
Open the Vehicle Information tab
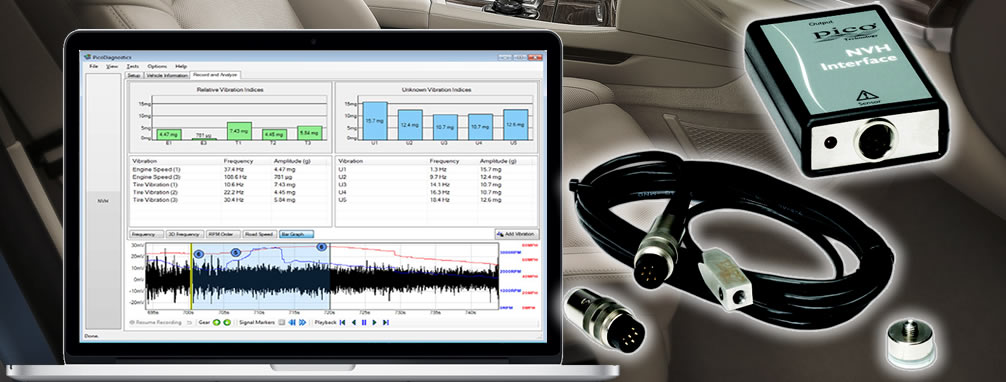pos(167,75)
